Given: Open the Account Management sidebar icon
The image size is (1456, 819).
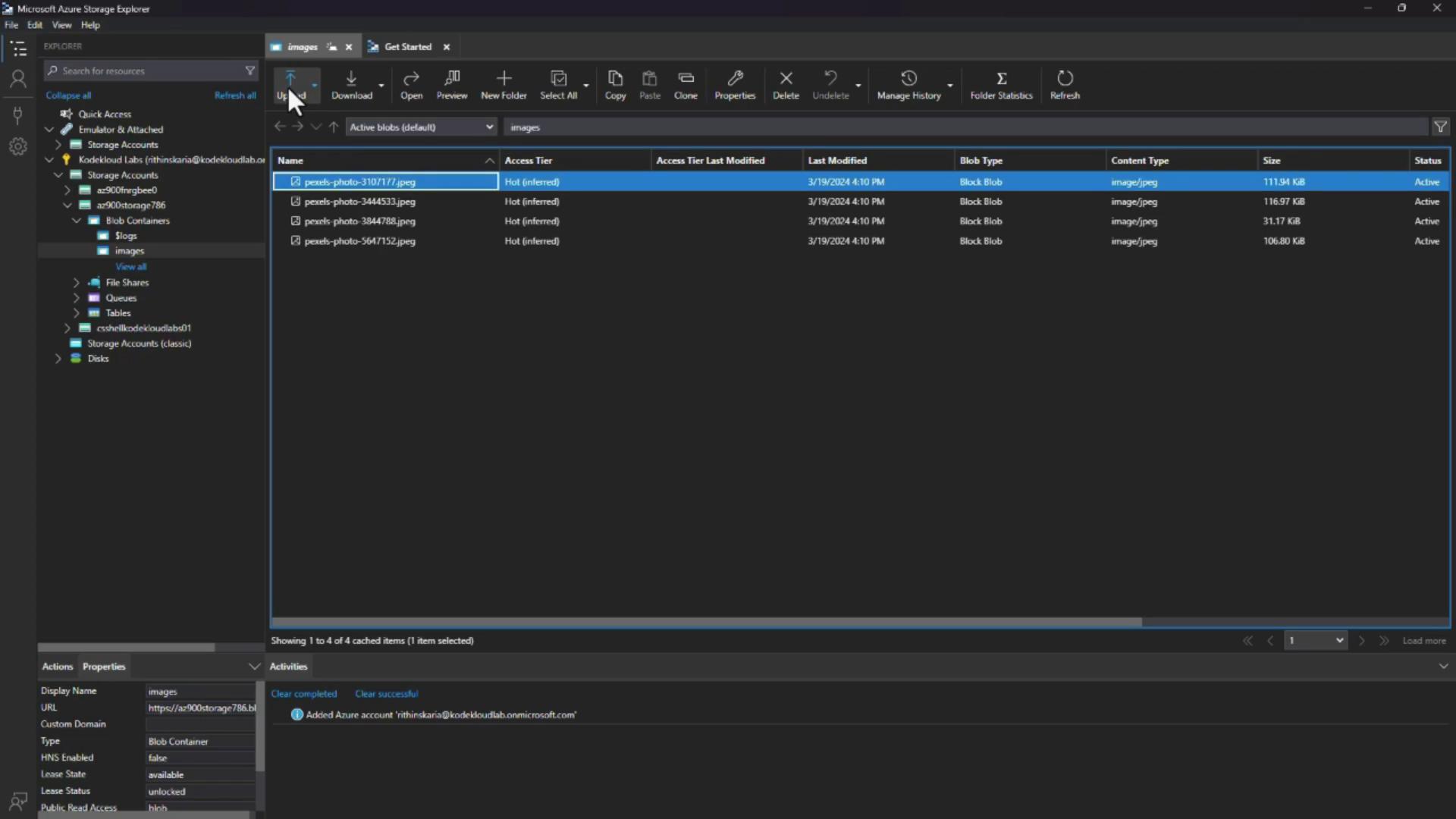Looking at the screenshot, I should 18,79.
